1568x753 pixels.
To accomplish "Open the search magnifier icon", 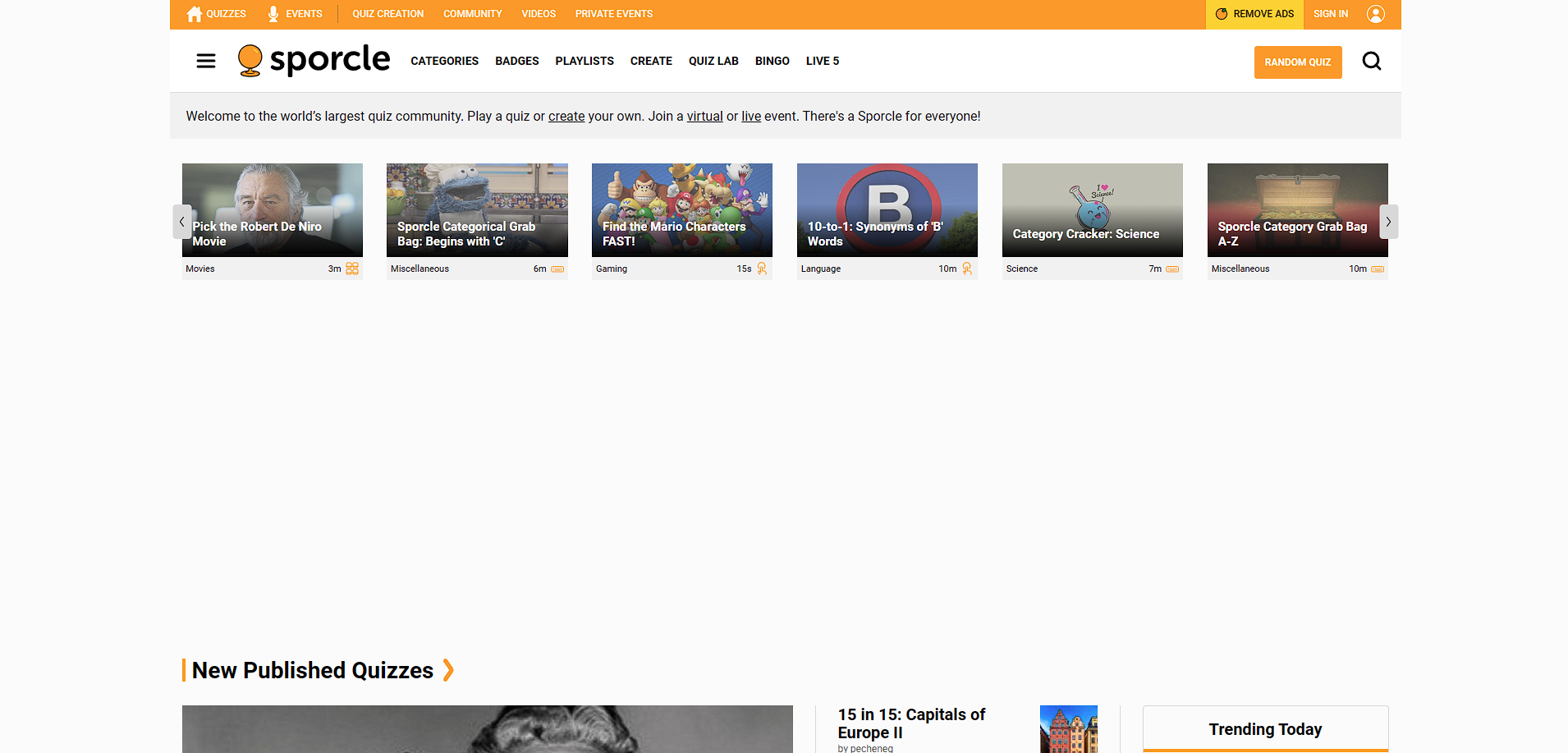I will pyautogui.click(x=1372, y=61).
